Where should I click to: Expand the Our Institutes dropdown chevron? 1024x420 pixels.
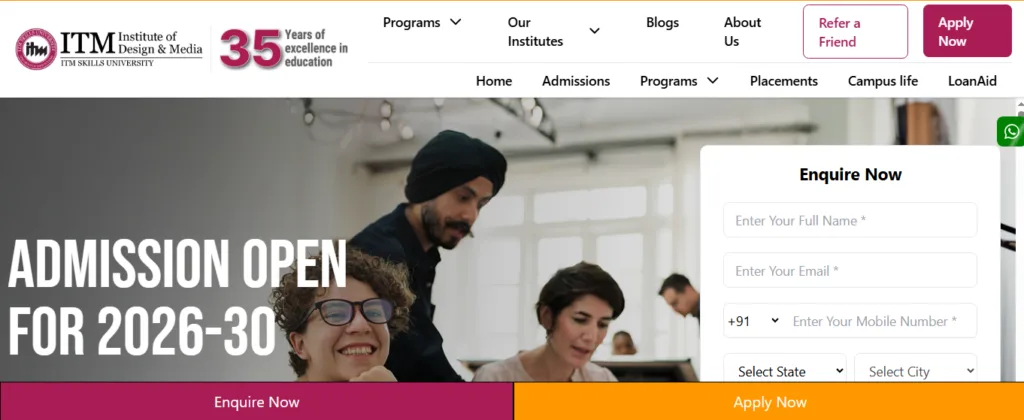point(594,31)
